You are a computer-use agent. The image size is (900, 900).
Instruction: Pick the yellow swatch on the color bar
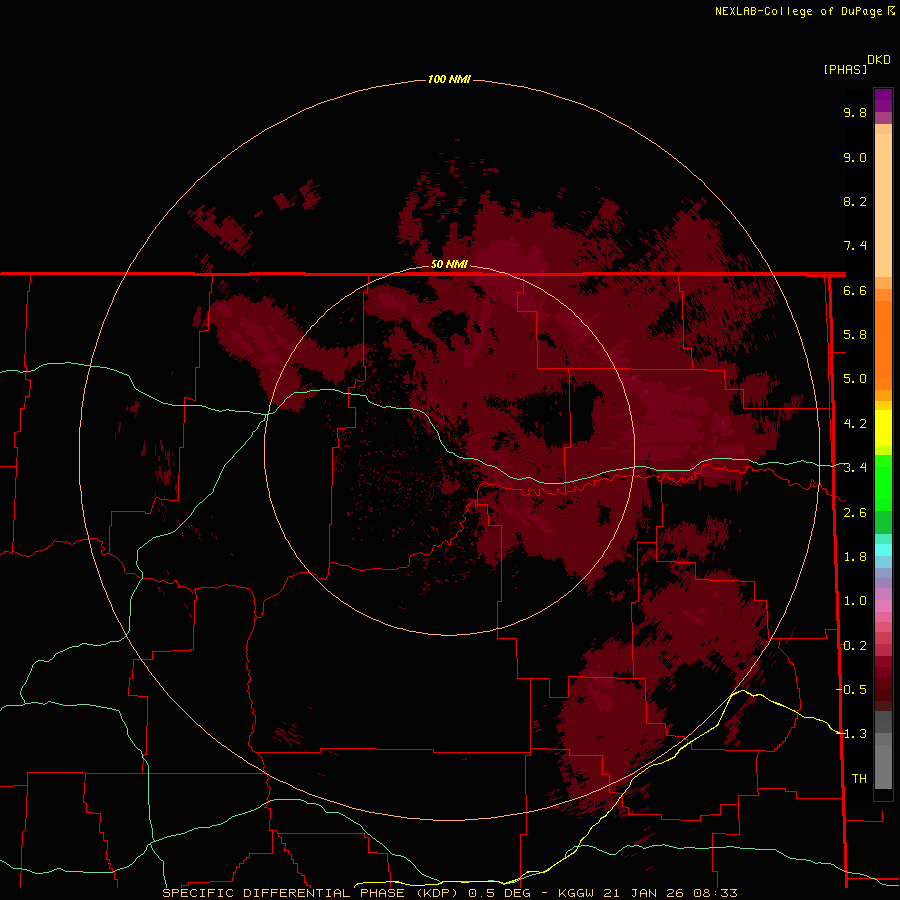point(883,428)
